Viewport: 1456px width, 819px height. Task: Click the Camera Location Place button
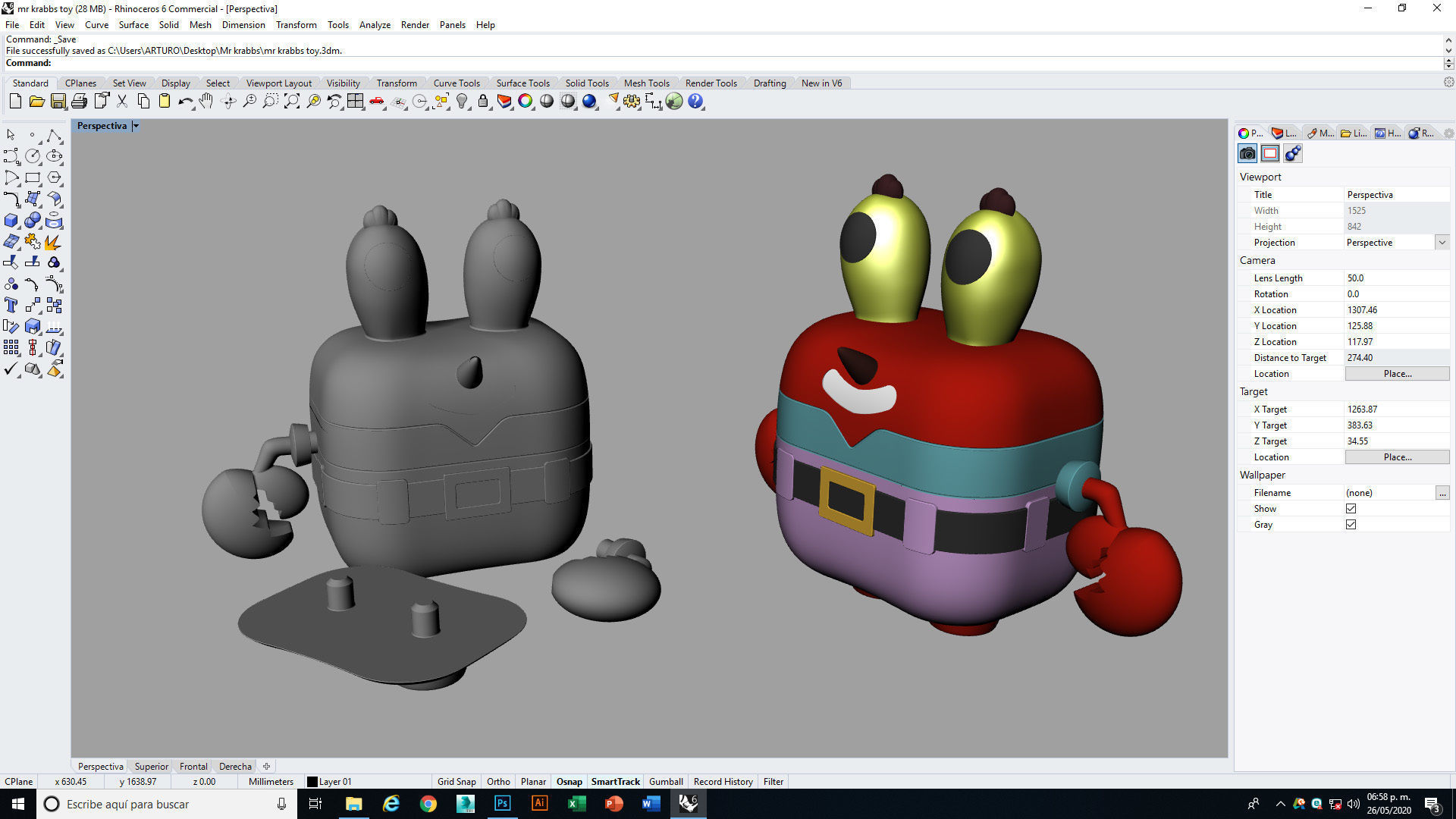point(1397,374)
